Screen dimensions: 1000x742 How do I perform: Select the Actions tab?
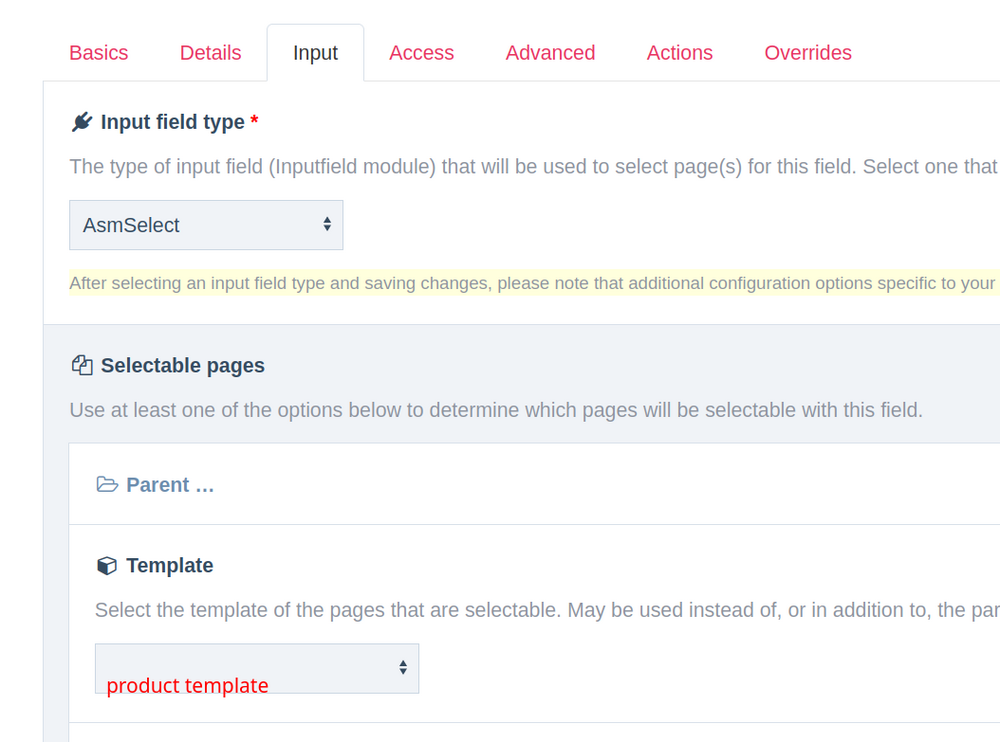coord(679,52)
